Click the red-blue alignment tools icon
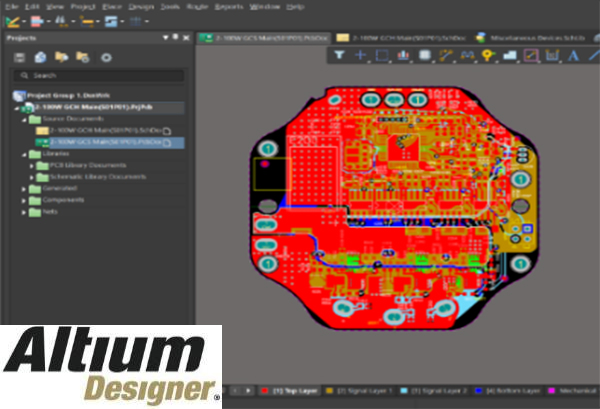This screenshot has height=409, width=600. coord(37,21)
